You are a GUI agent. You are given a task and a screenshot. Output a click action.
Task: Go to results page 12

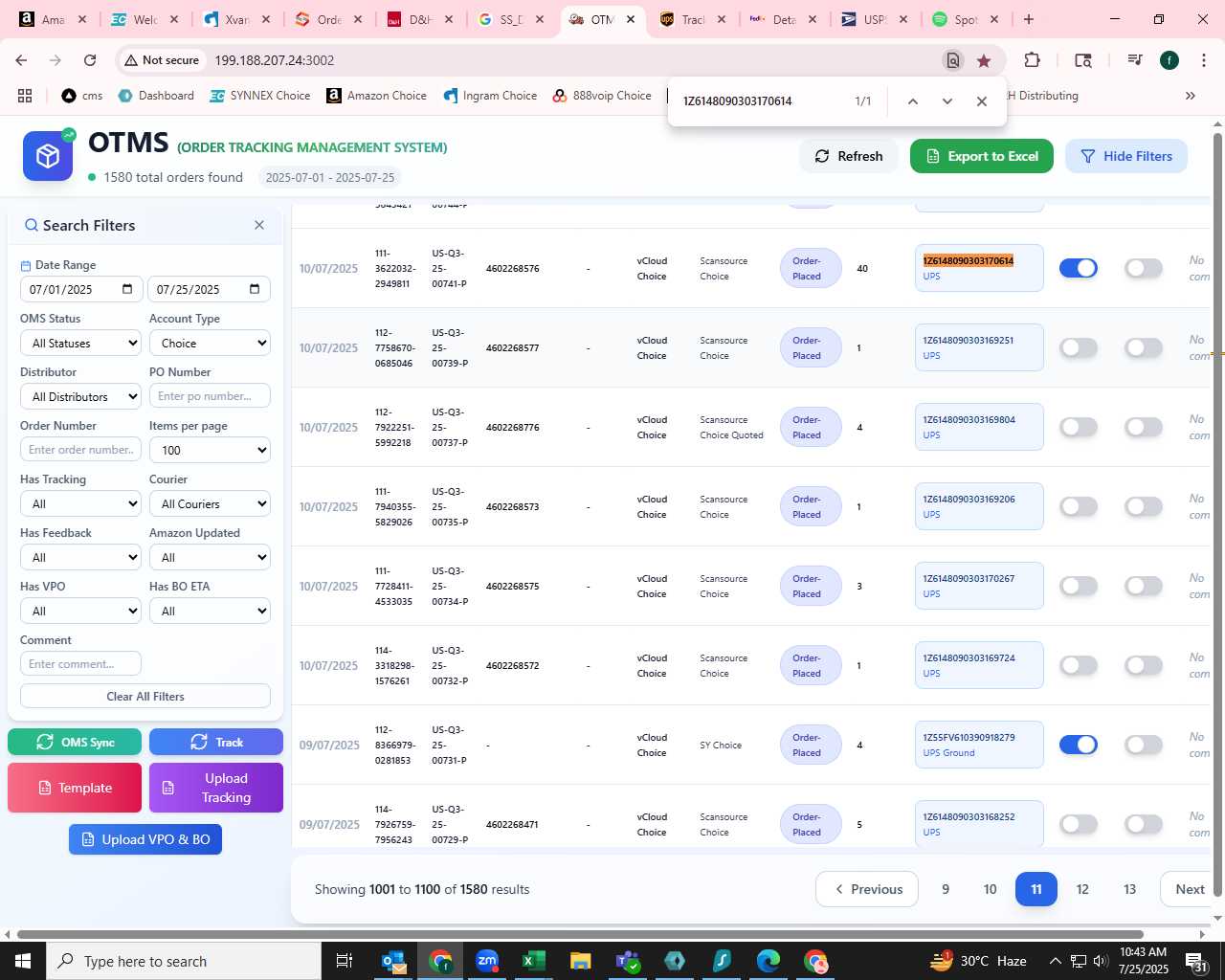click(x=1082, y=889)
